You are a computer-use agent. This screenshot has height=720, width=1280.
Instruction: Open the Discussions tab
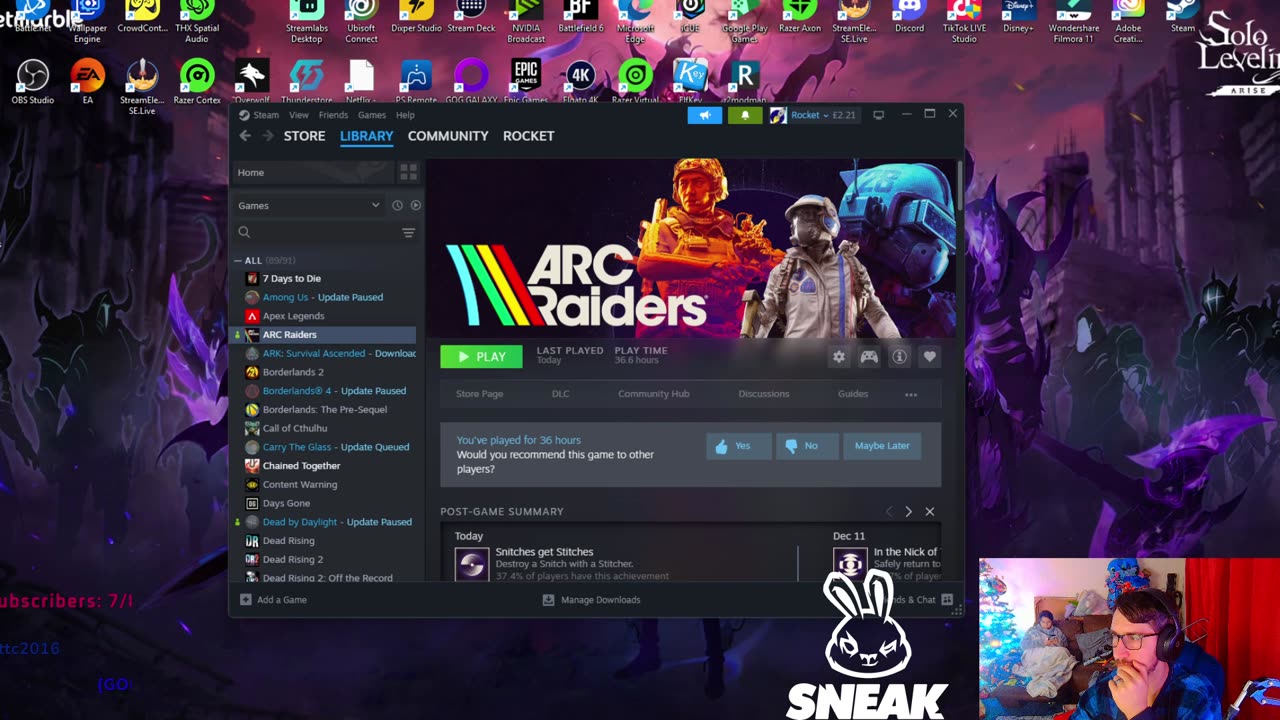coord(763,394)
